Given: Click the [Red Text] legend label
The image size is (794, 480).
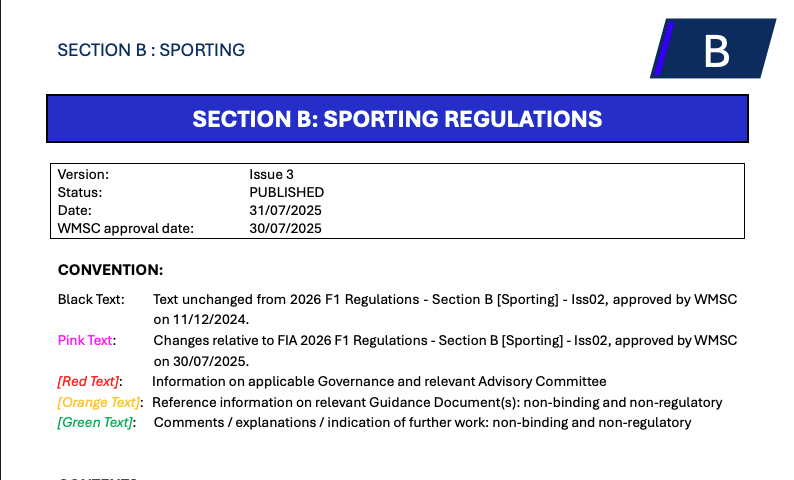Looking at the screenshot, I should pos(89,381).
